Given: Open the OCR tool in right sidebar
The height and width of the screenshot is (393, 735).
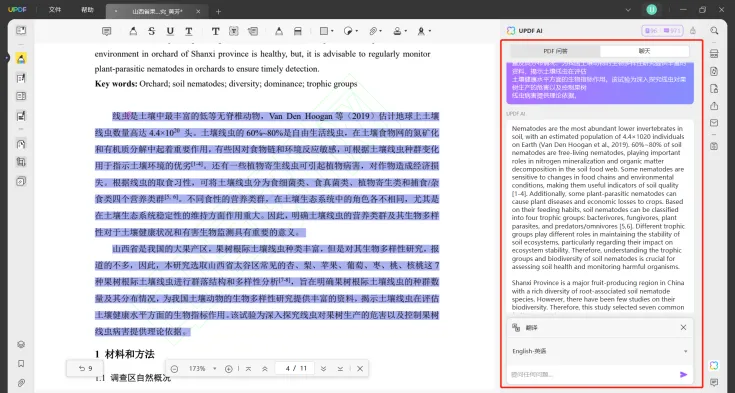Looking at the screenshot, I should tap(714, 54).
